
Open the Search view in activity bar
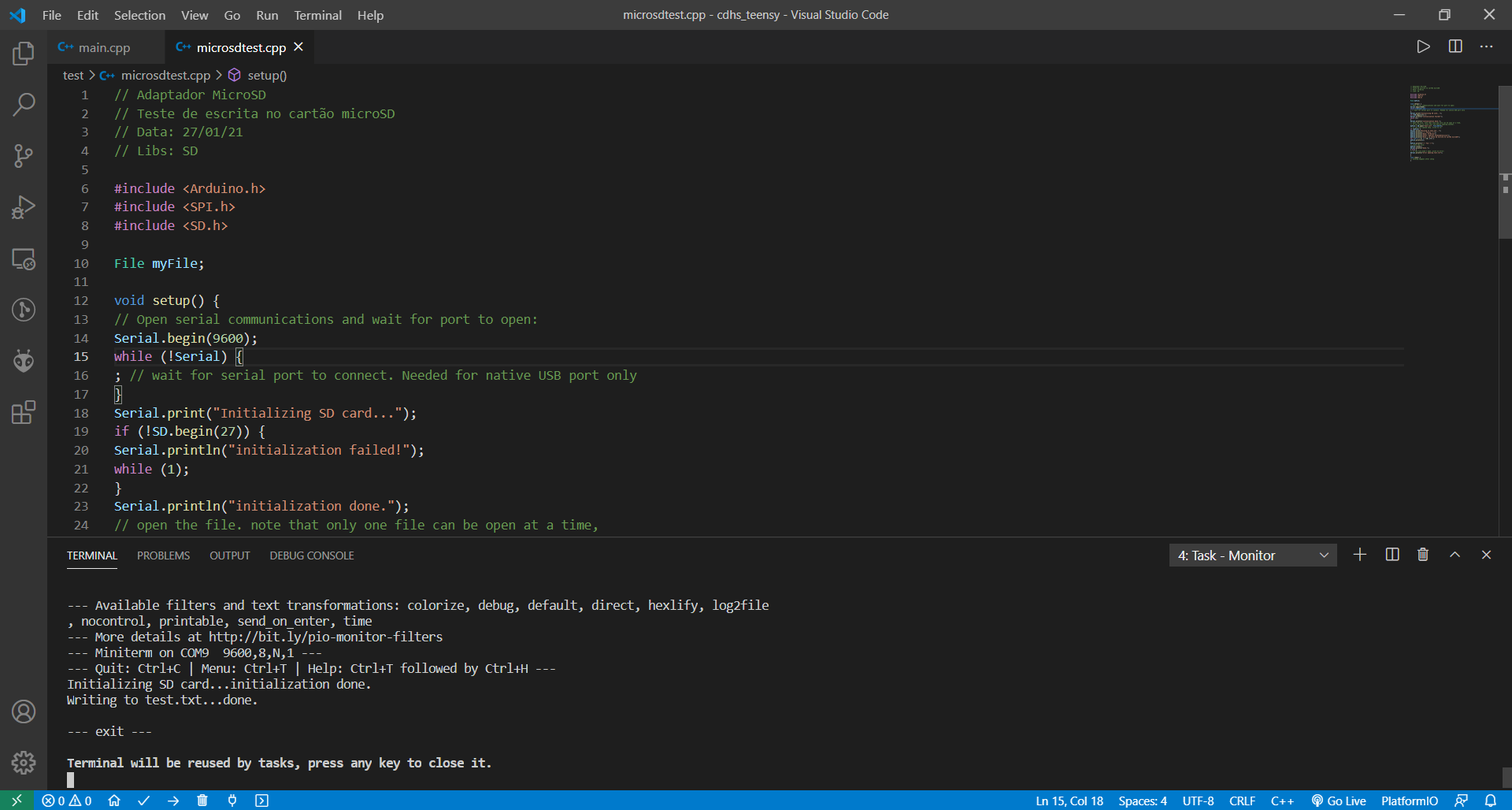click(x=24, y=105)
